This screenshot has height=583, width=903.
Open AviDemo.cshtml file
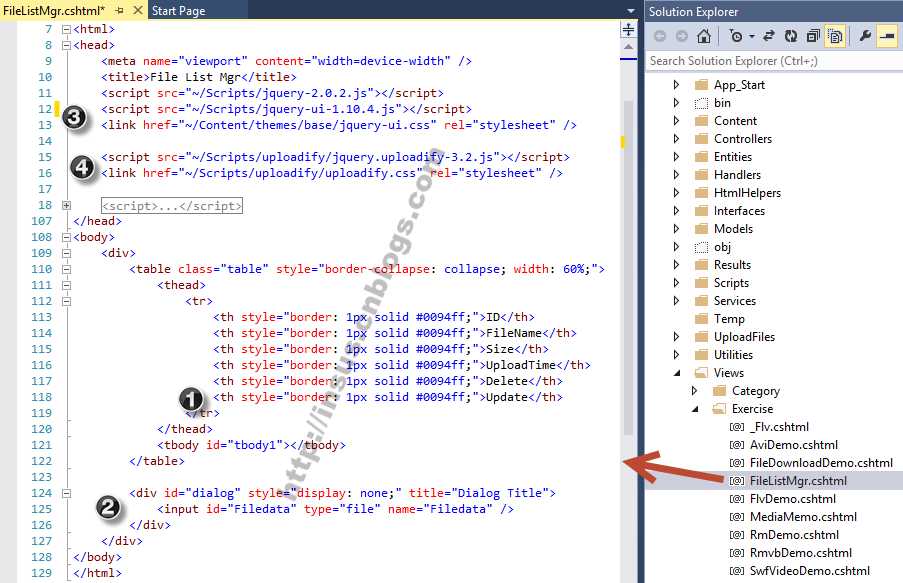tap(794, 445)
